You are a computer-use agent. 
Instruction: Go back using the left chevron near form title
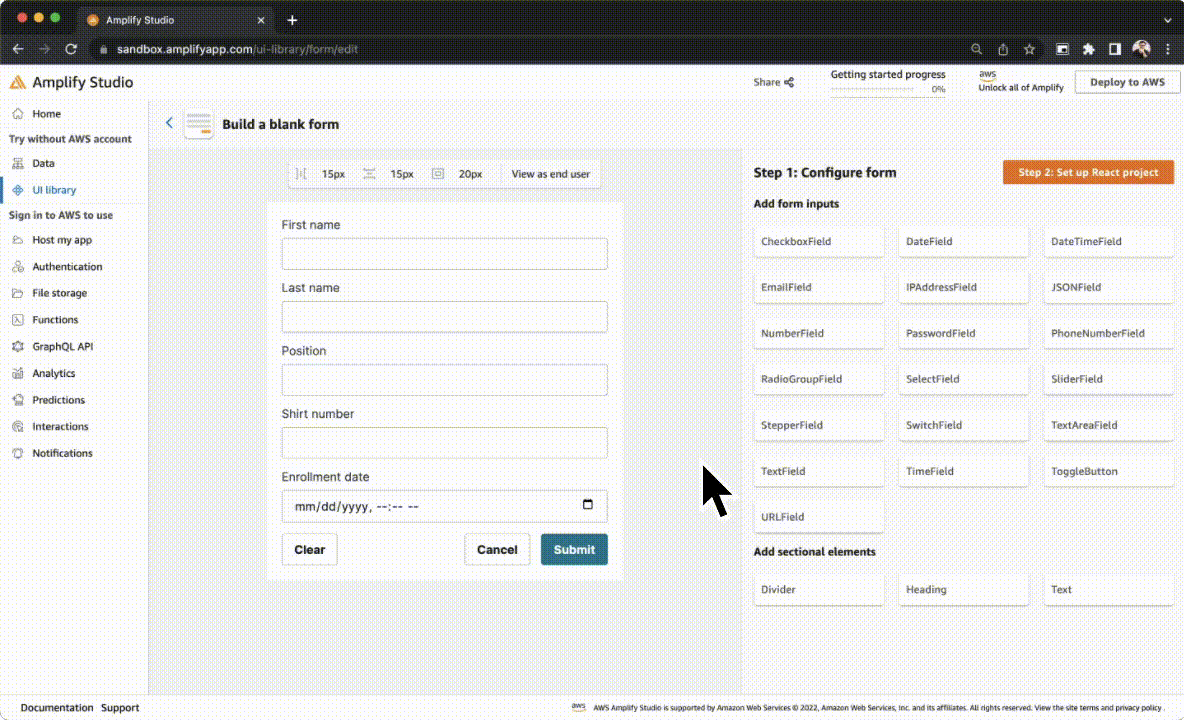[169, 122]
